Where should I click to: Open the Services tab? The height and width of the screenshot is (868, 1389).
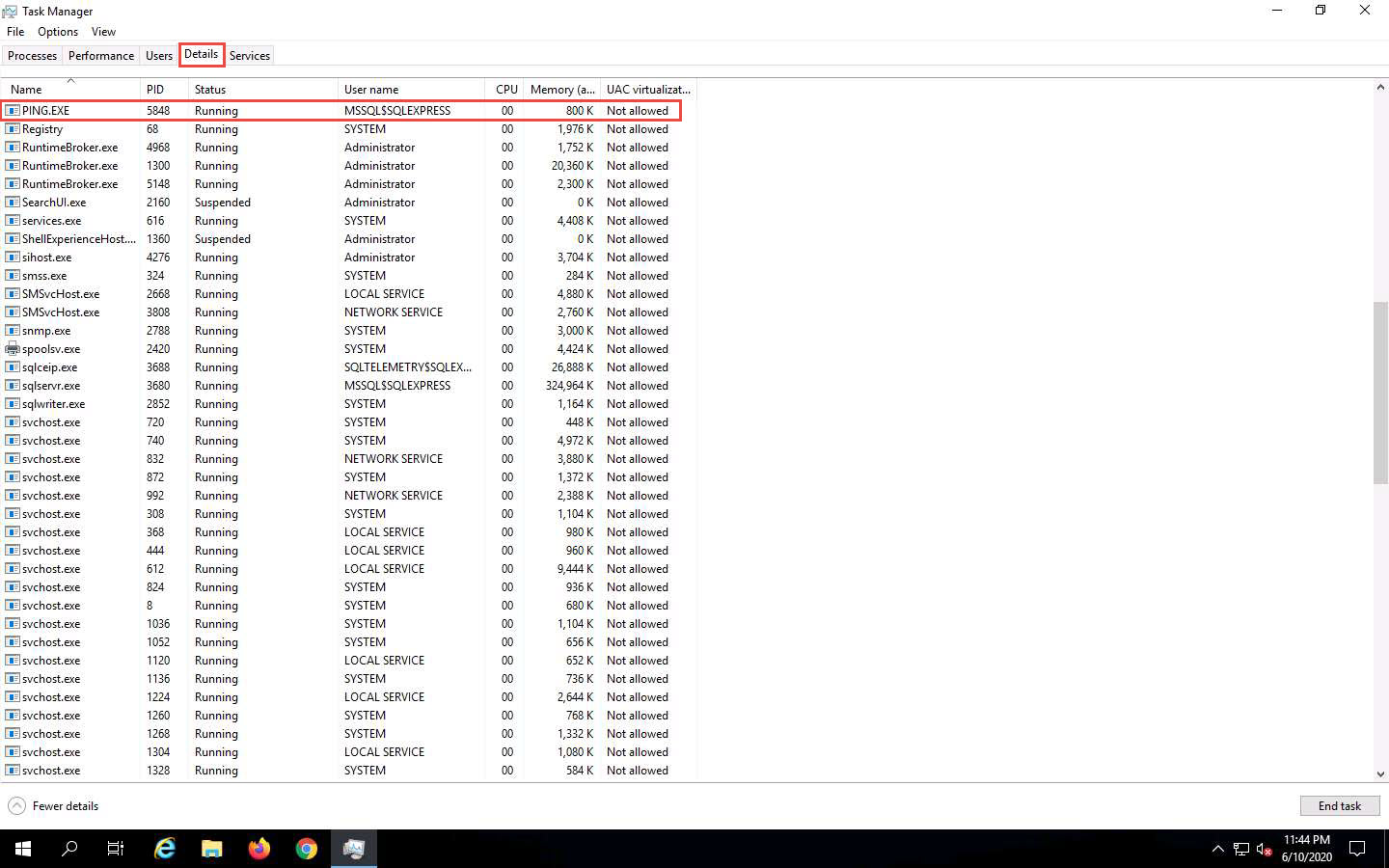tap(250, 56)
